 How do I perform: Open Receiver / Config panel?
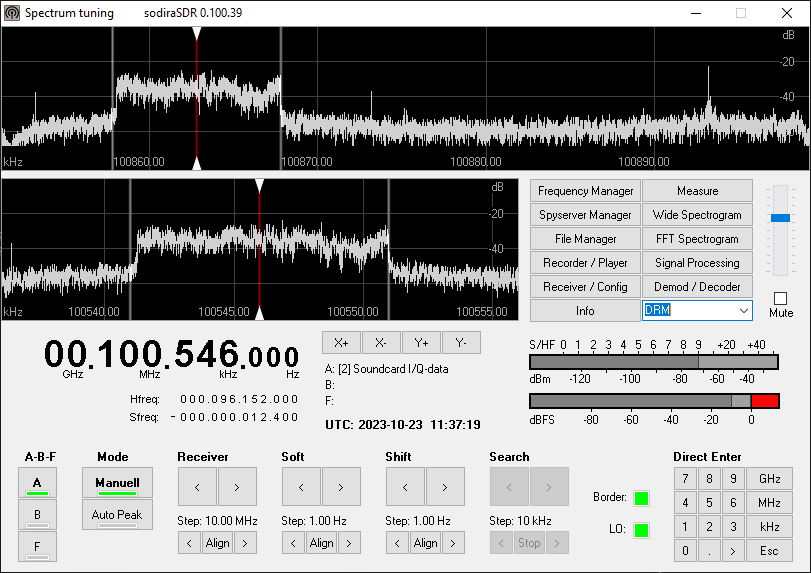coord(586,287)
